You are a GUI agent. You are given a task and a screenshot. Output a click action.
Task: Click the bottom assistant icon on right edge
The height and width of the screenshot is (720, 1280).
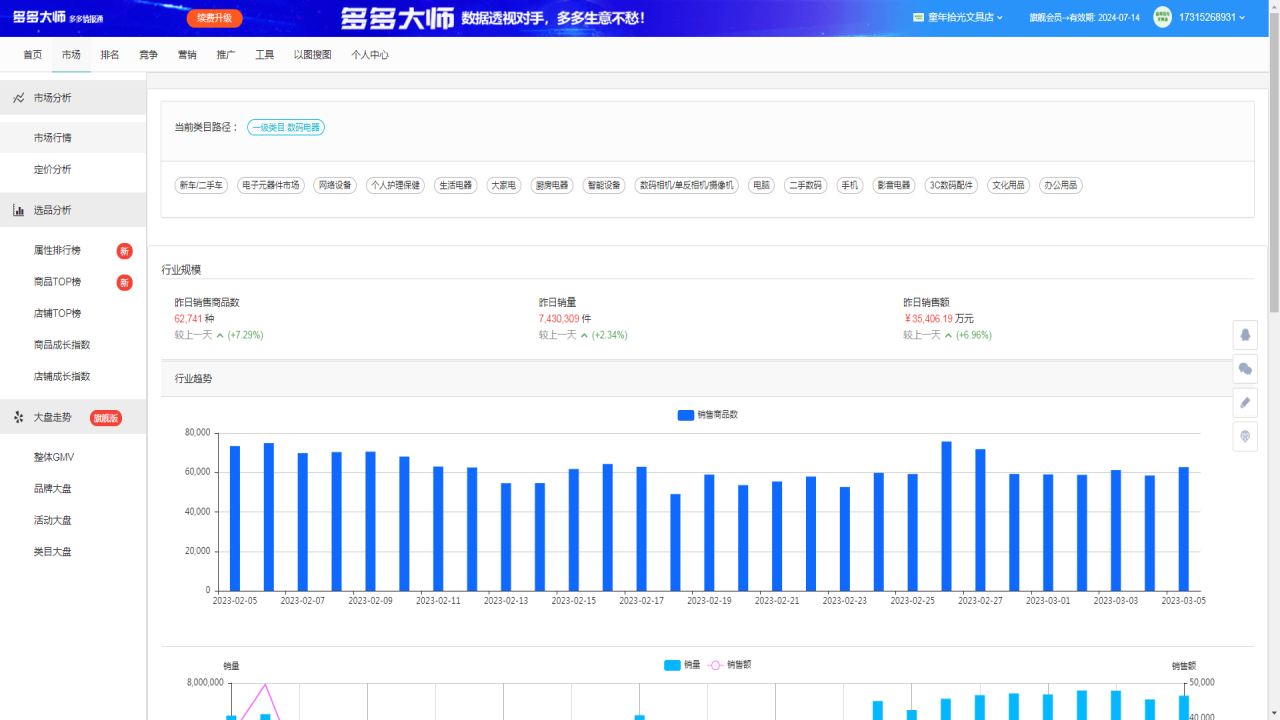1245,437
